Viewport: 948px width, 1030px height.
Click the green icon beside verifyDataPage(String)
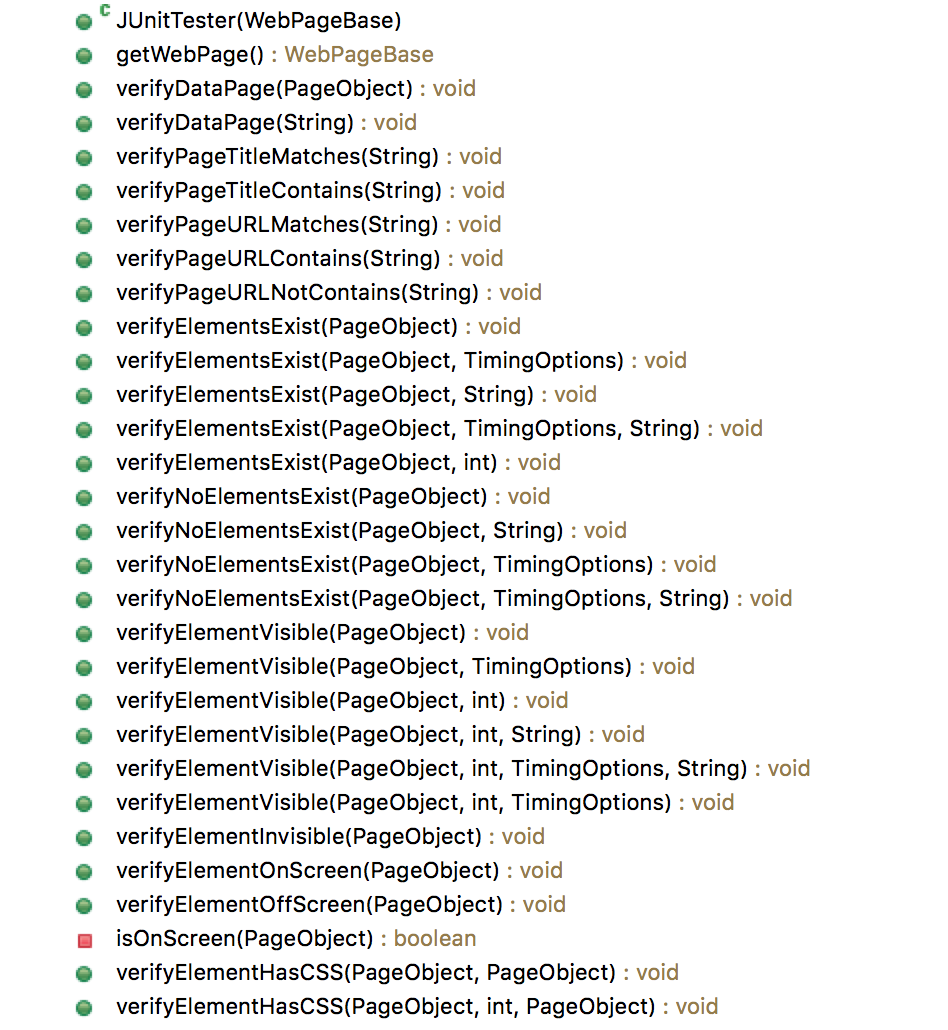84,124
